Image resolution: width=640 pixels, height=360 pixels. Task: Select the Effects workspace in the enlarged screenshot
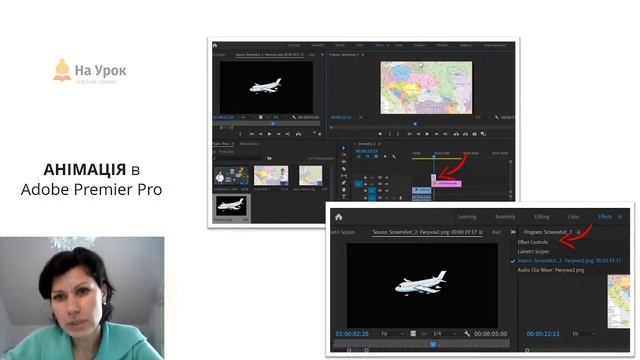coord(604,217)
